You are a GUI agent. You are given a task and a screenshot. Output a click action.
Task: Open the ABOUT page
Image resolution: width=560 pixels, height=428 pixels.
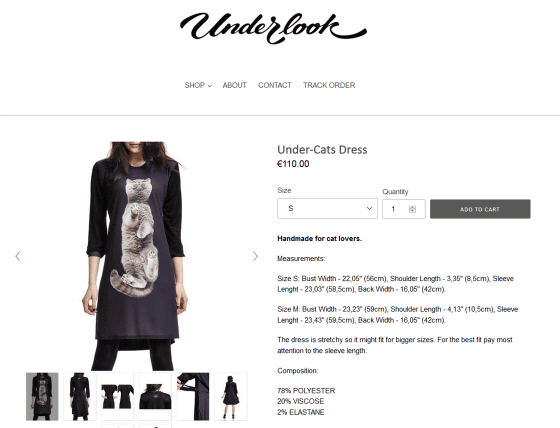[235, 85]
